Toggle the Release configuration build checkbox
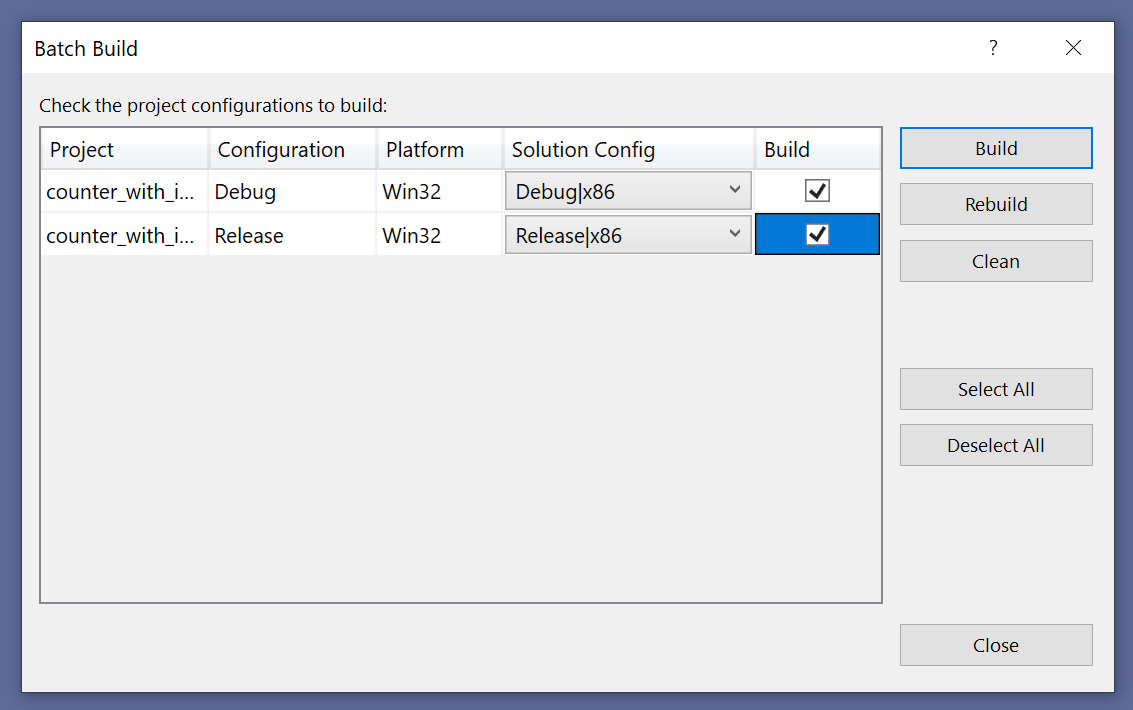 (817, 235)
